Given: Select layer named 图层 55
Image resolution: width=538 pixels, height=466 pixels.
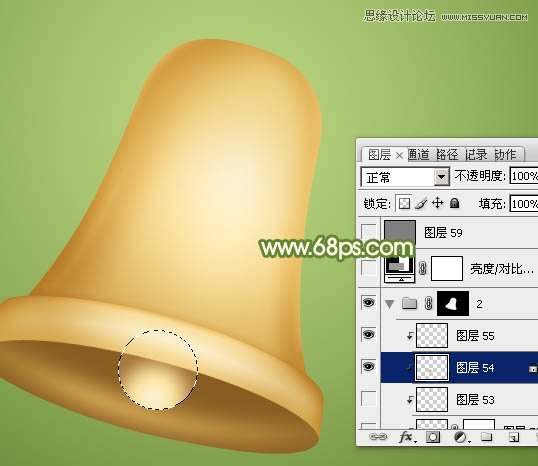Looking at the screenshot, I should click(x=475, y=336).
